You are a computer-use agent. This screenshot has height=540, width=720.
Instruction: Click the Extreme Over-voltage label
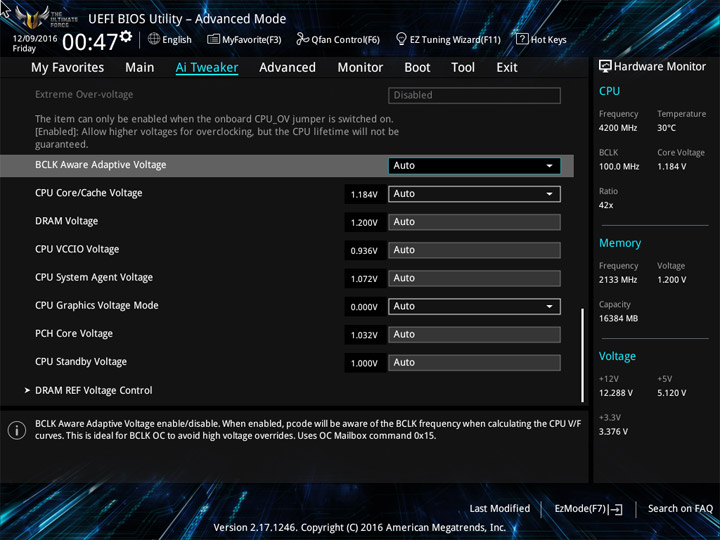click(84, 95)
